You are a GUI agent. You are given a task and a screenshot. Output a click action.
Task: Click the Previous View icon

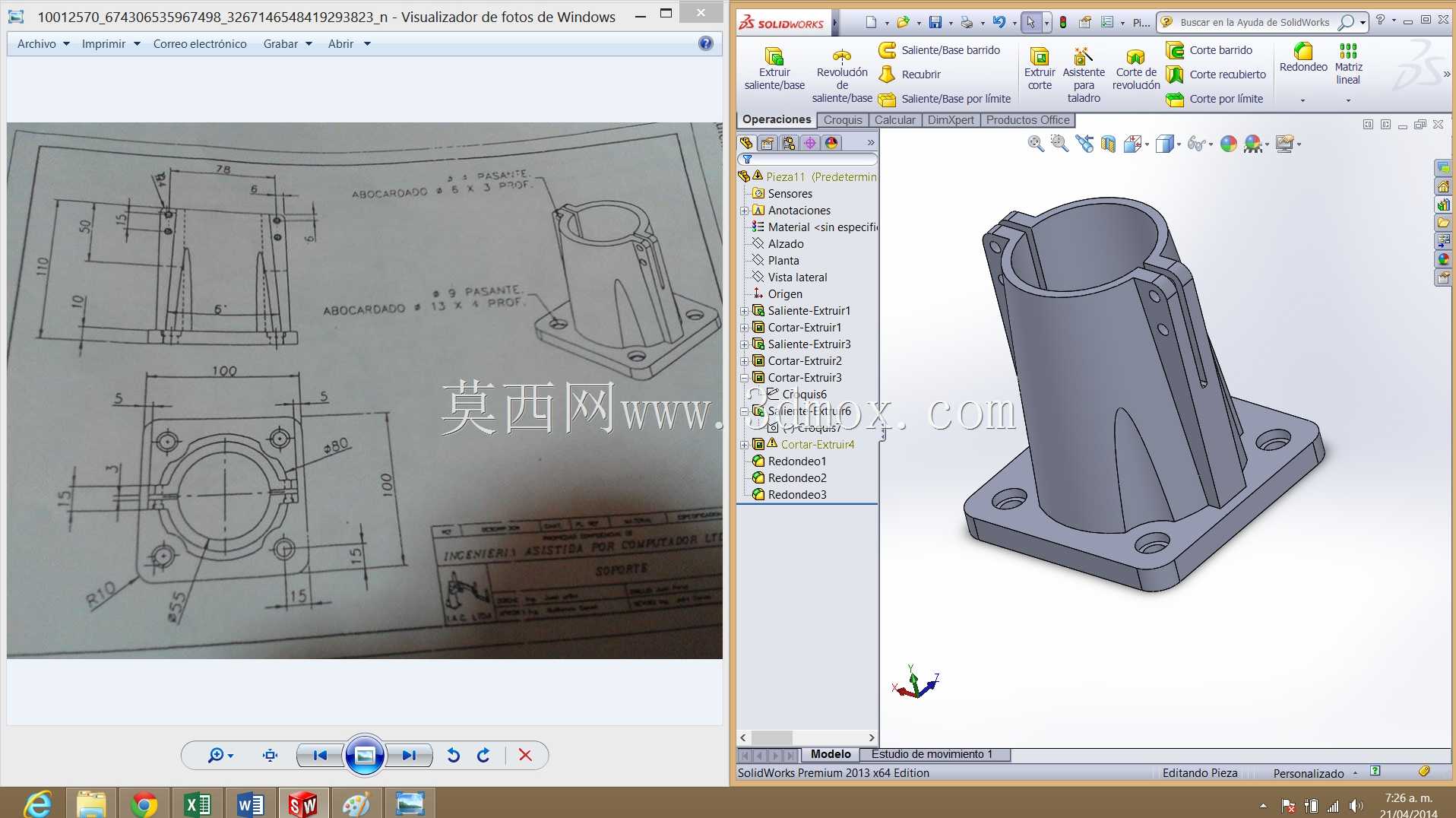[1084, 144]
